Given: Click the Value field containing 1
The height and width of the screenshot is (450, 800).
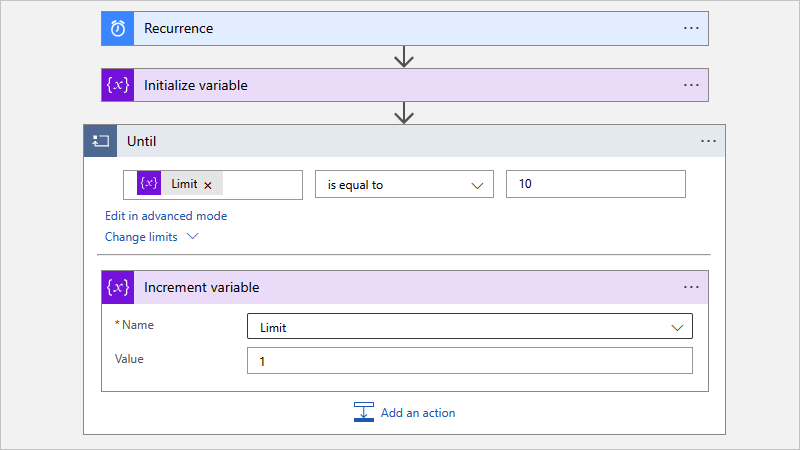Looking at the screenshot, I should 469,361.
